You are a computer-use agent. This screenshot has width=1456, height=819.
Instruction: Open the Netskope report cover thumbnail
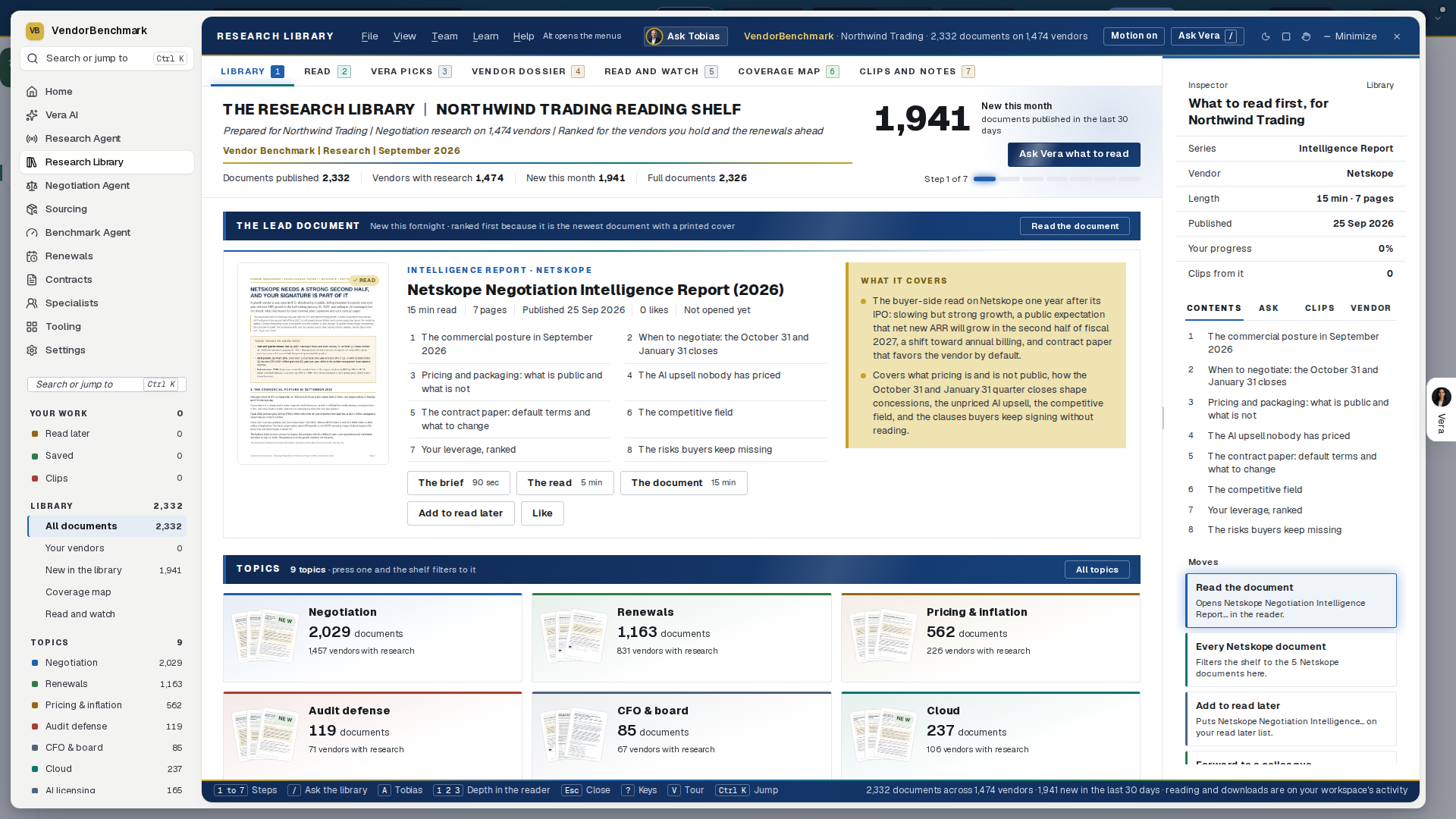point(313,363)
